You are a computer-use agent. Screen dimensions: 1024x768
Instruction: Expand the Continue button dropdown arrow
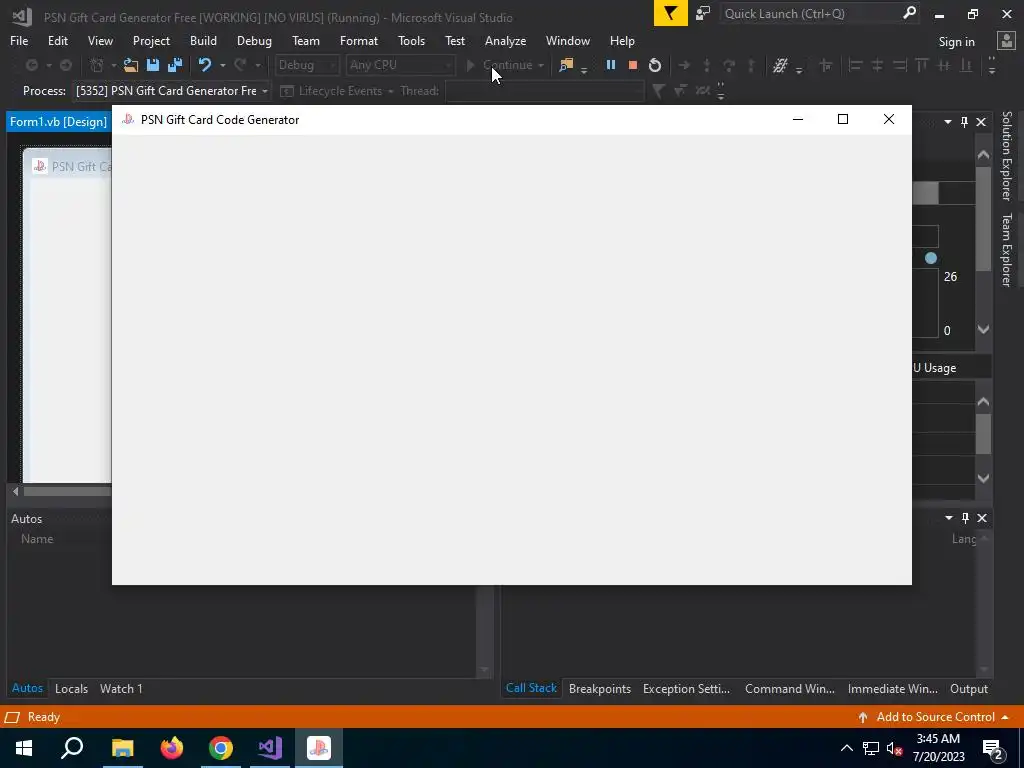point(541,65)
